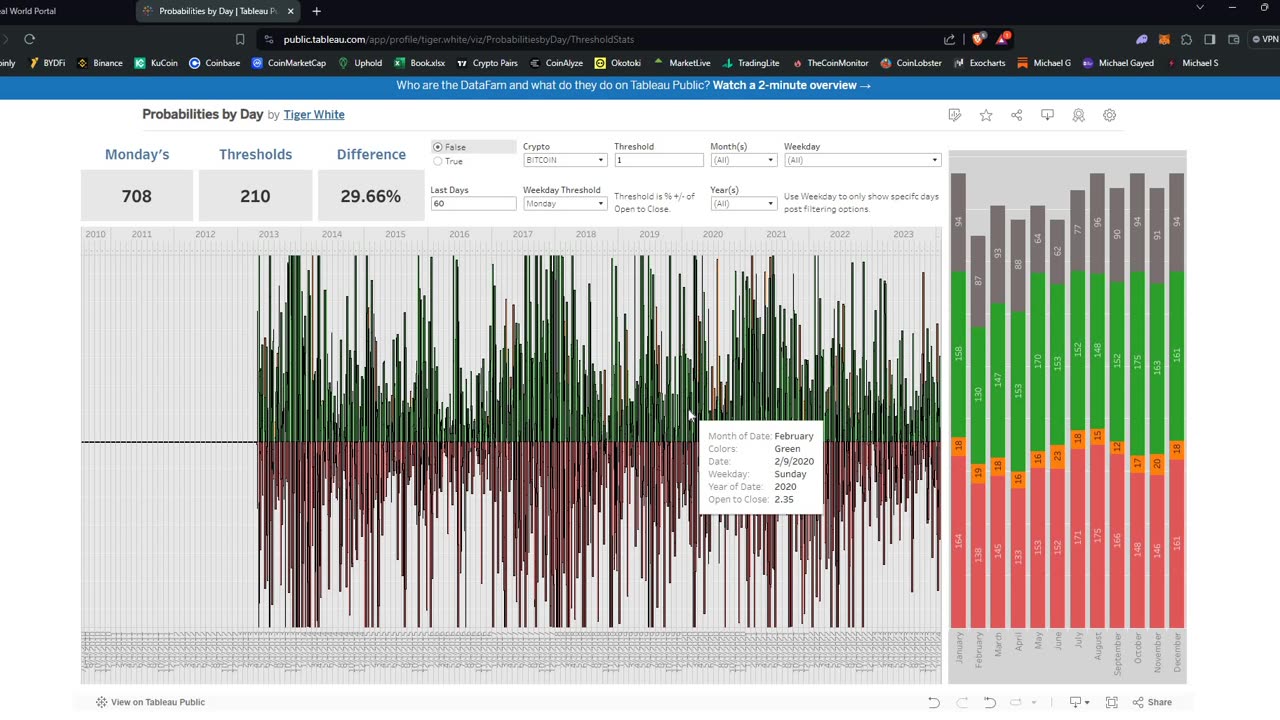
Task: Close the Probabilities by Day tab
Action: [291, 11]
